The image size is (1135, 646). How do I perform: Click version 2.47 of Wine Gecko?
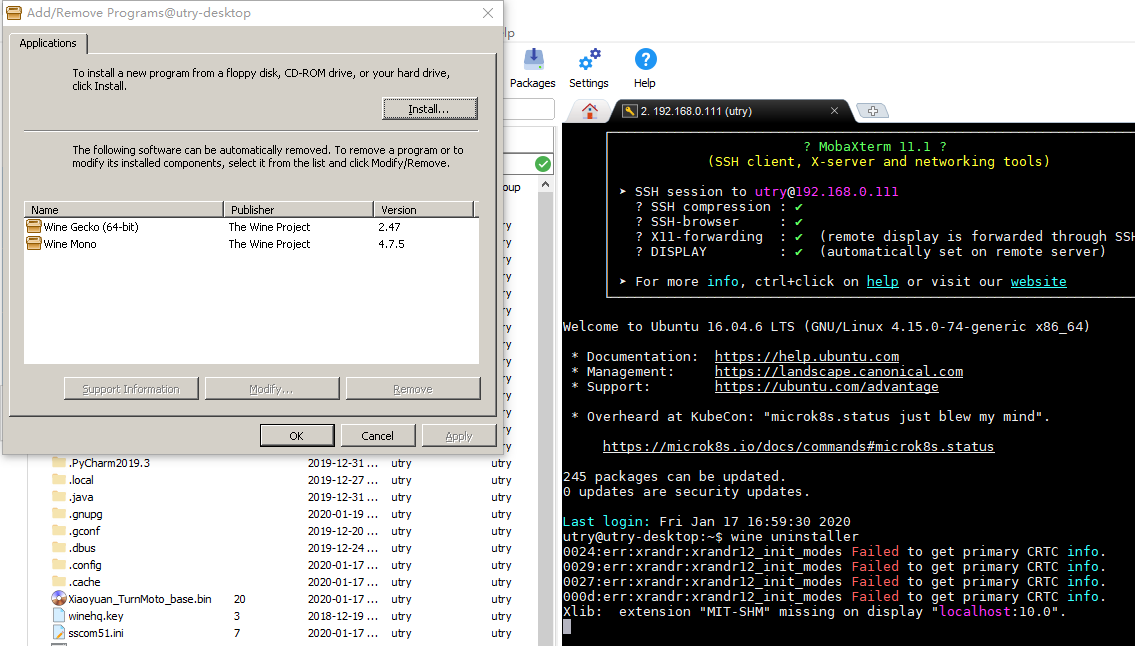click(x=389, y=227)
